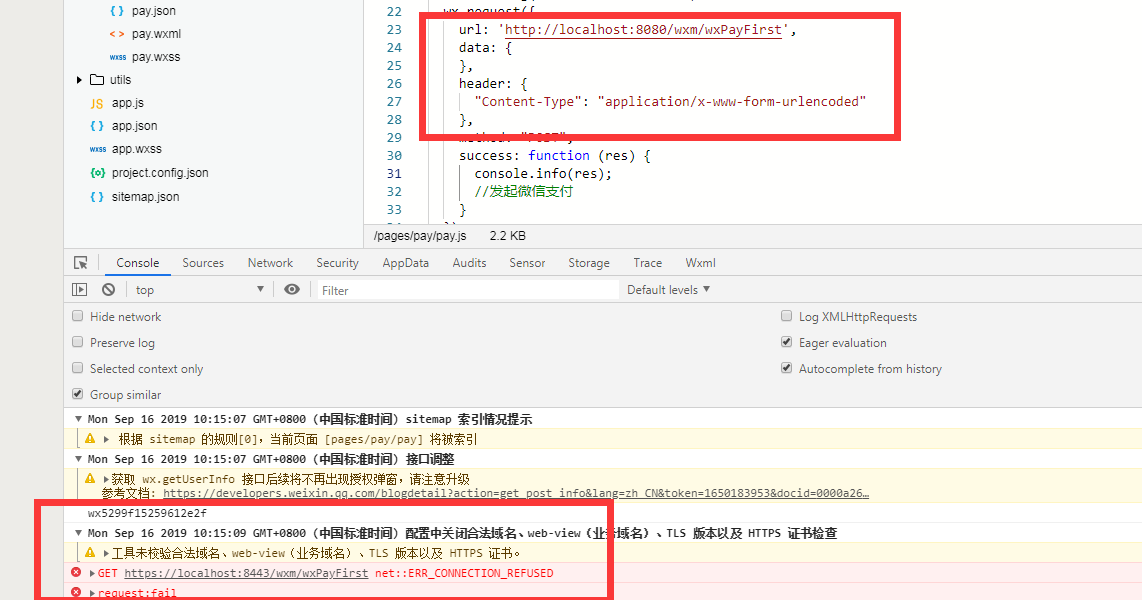Click the config icon beside project.config.json
The width and height of the screenshot is (1142, 600).
click(98, 173)
